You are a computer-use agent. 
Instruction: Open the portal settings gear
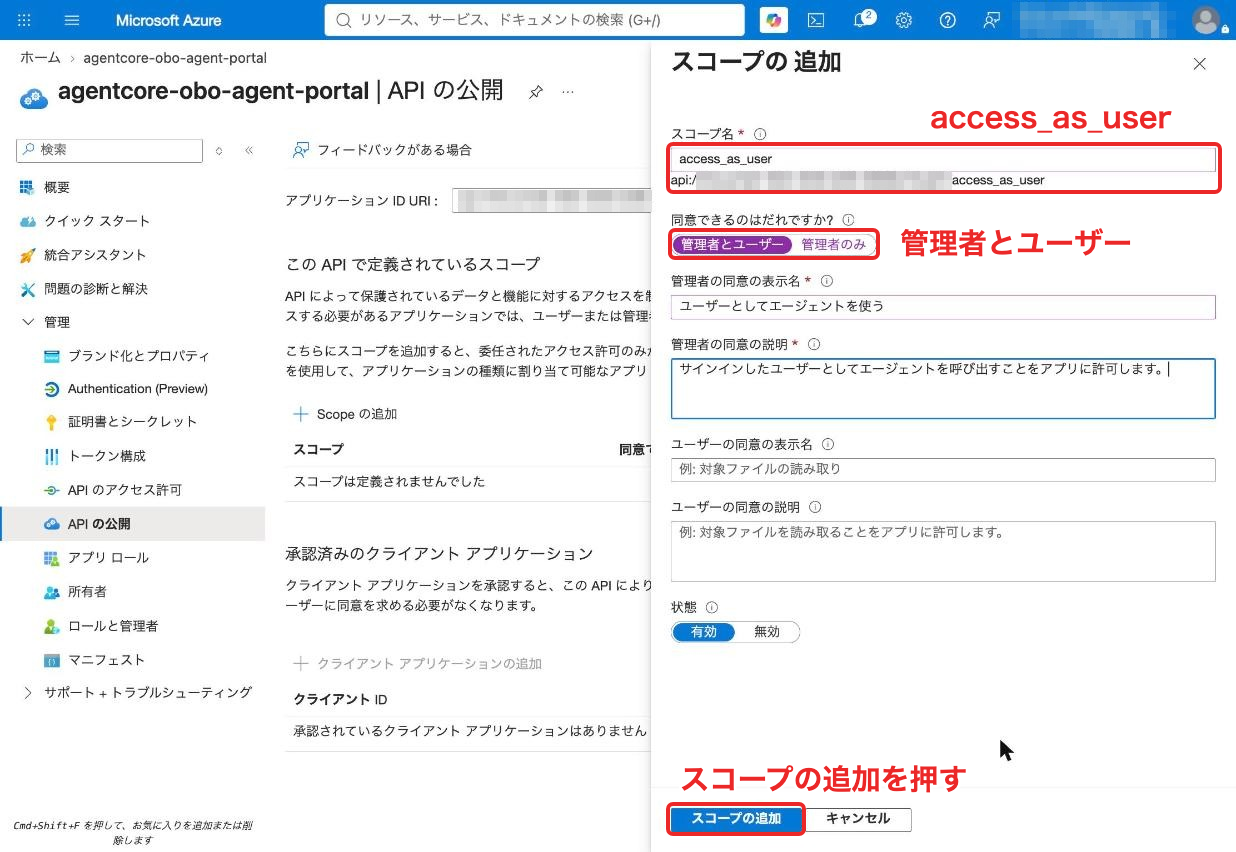[904, 20]
